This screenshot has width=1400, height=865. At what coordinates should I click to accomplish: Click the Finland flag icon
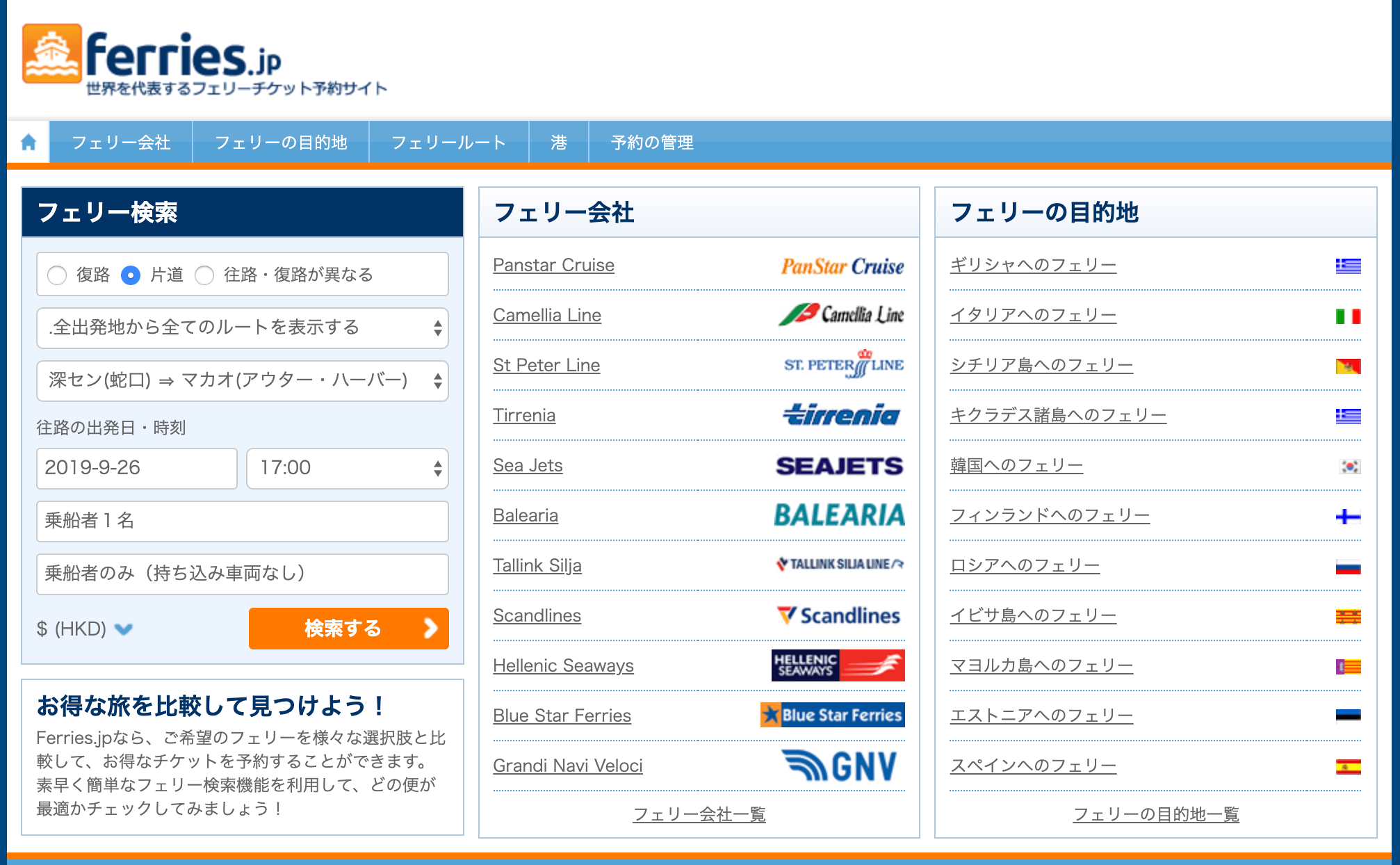pyautogui.click(x=1348, y=517)
